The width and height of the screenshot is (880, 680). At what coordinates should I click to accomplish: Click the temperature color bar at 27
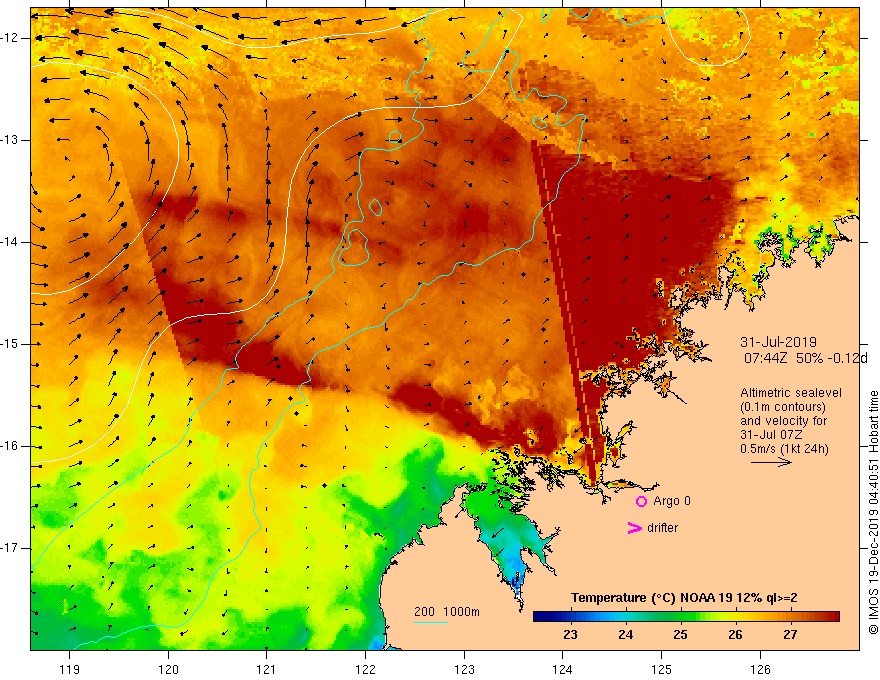790,617
